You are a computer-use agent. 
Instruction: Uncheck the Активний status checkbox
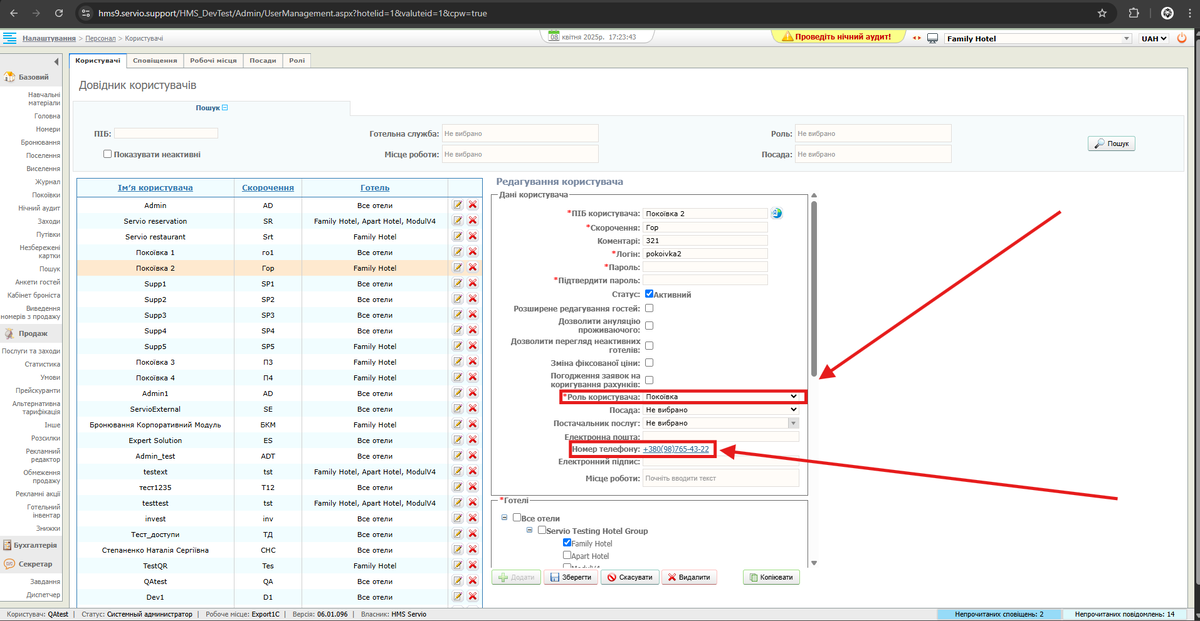coord(650,294)
